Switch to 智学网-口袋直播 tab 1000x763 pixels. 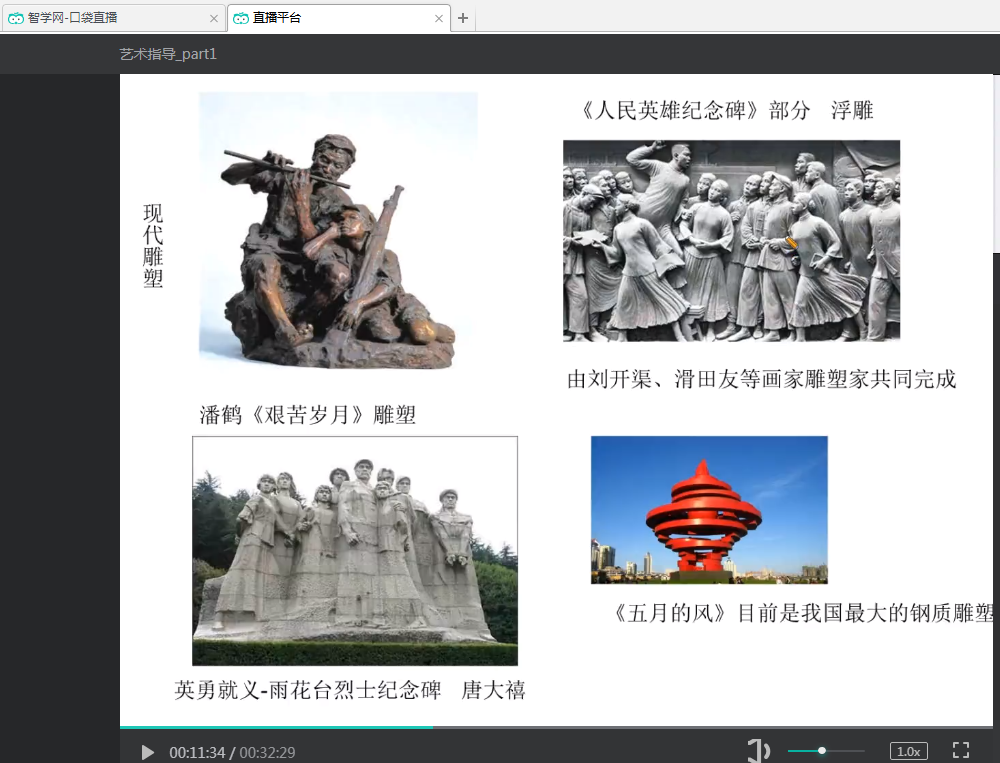(110, 18)
